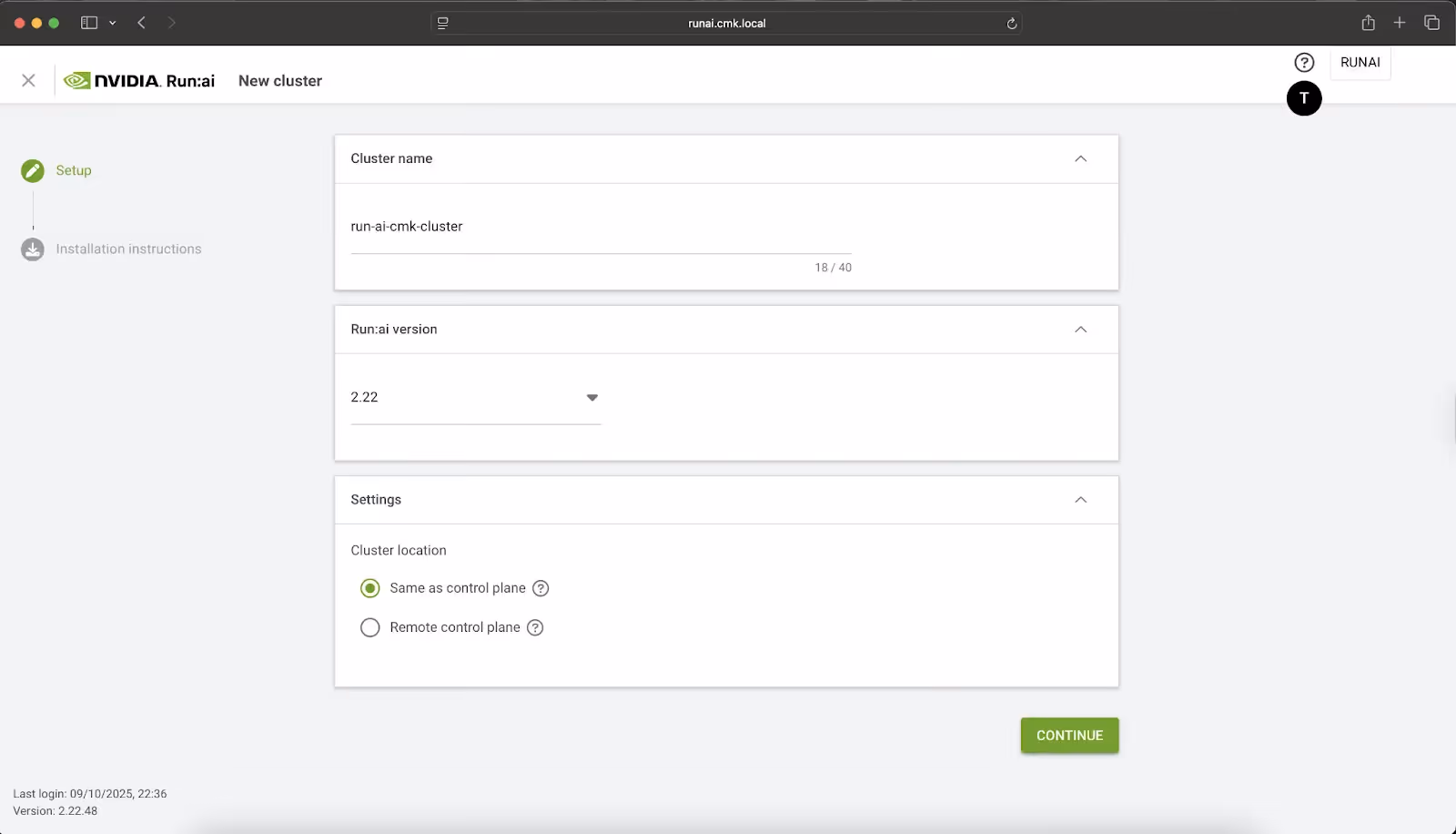Collapse the Run:ai version section
The height and width of the screenshot is (834, 1456).
[x=1080, y=330]
